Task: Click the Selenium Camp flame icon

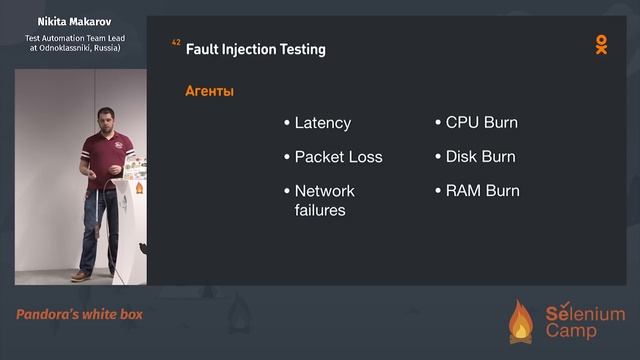Action: tap(521, 322)
